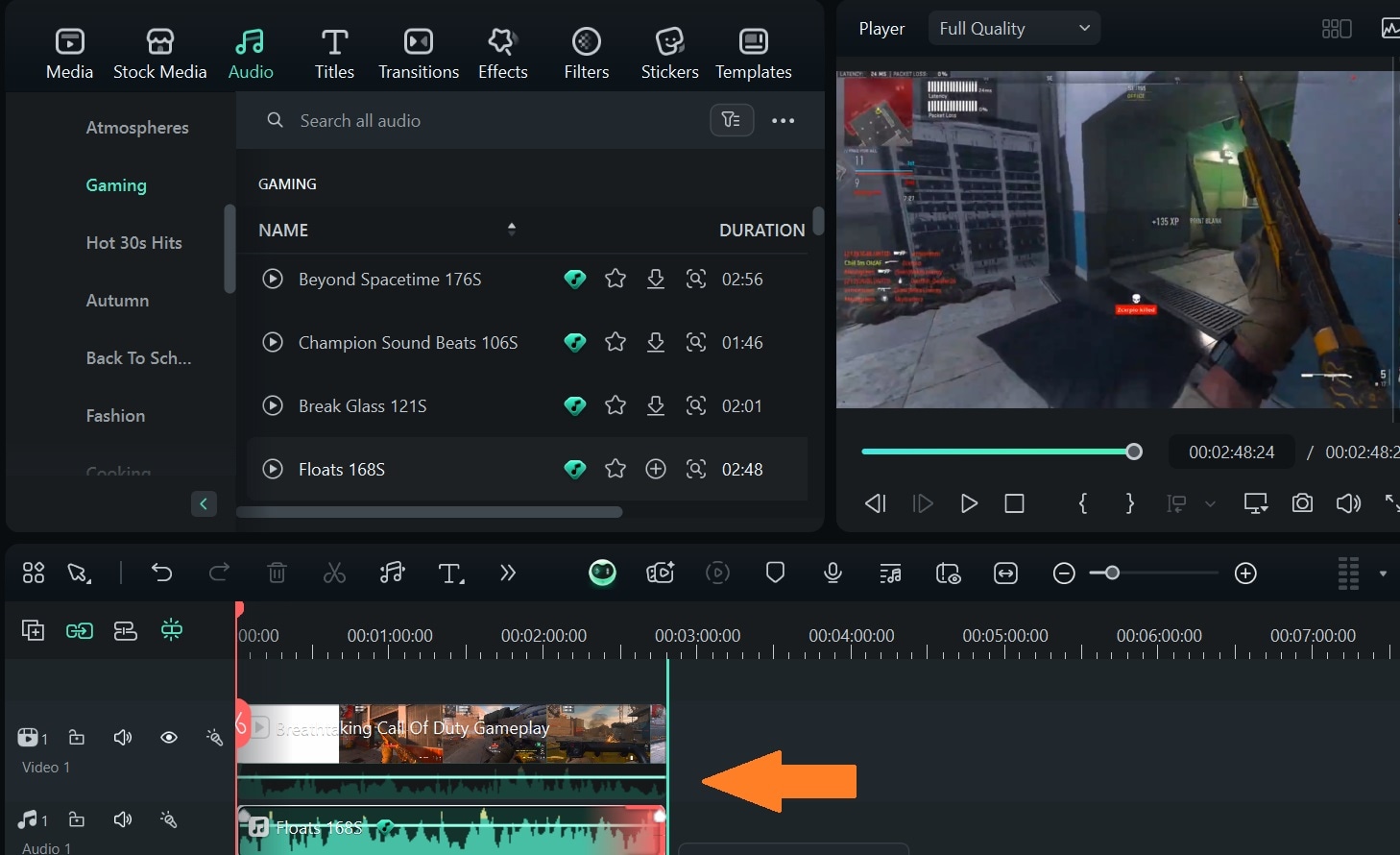Take a snapshot with the camera icon

point(1302,503)
